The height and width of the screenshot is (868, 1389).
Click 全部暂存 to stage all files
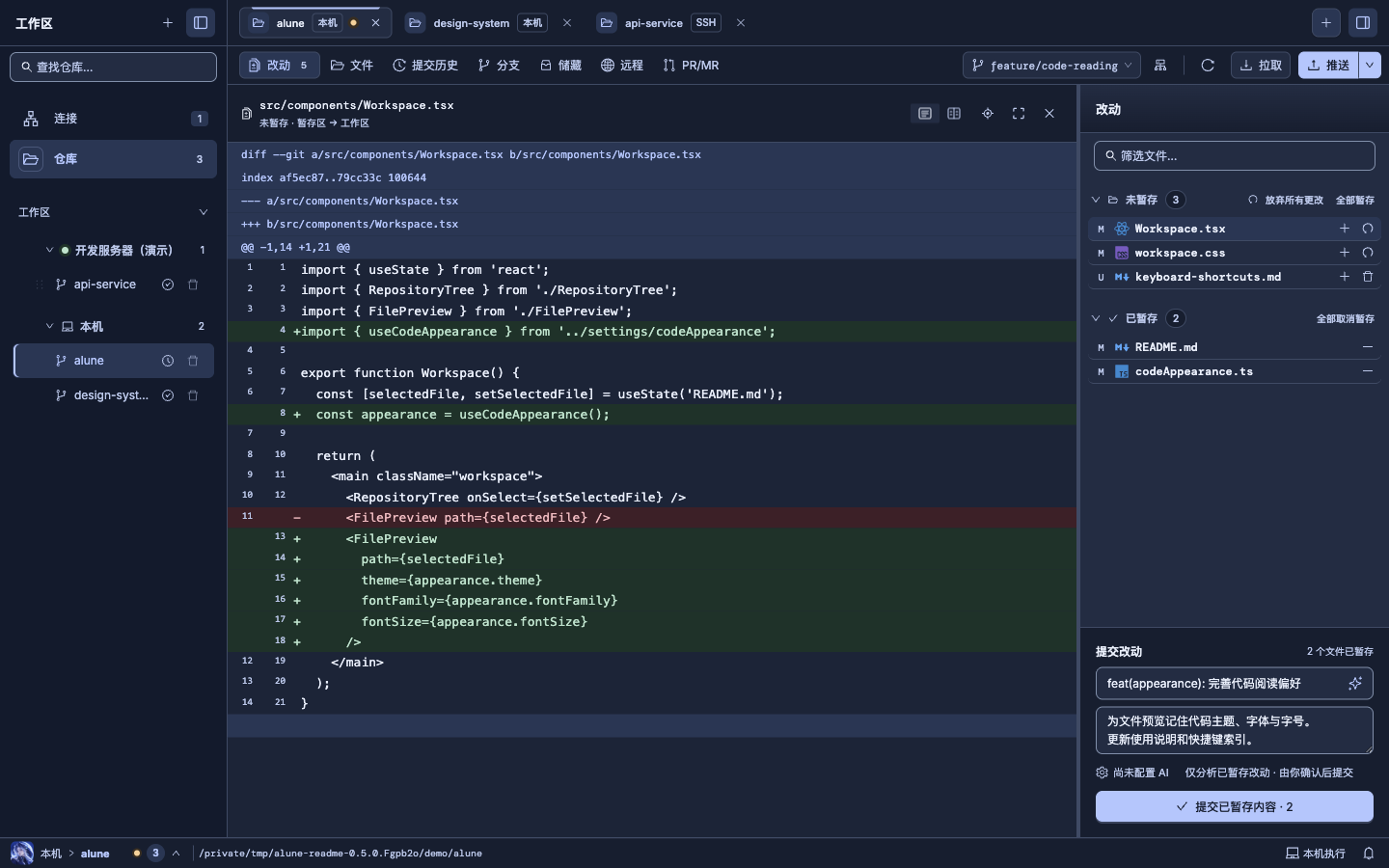coord(1355,200)
